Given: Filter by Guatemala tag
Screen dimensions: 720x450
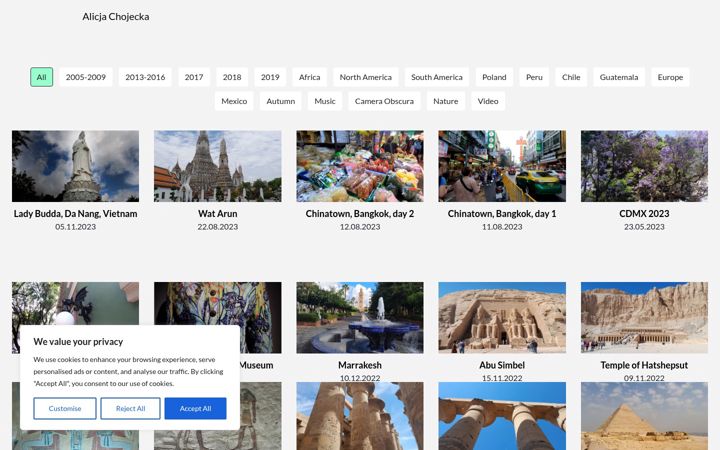Looking at the screenshot, I should point(619,77).
